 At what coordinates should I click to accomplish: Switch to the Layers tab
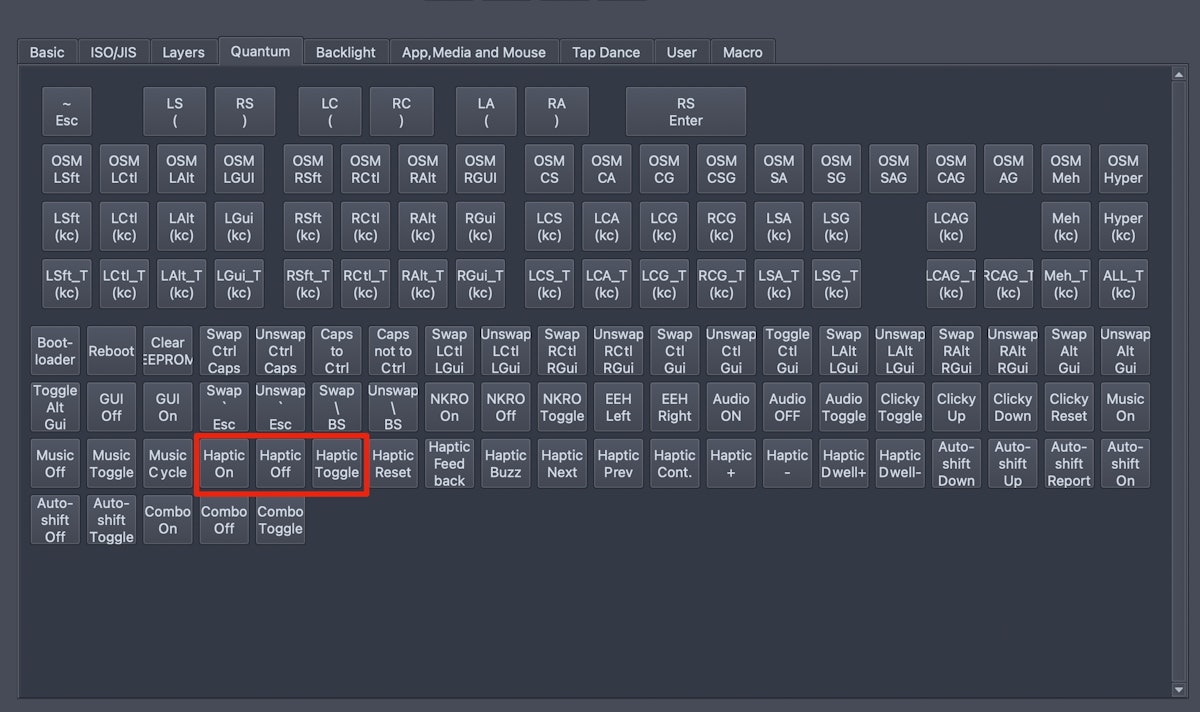click(183, 52)
